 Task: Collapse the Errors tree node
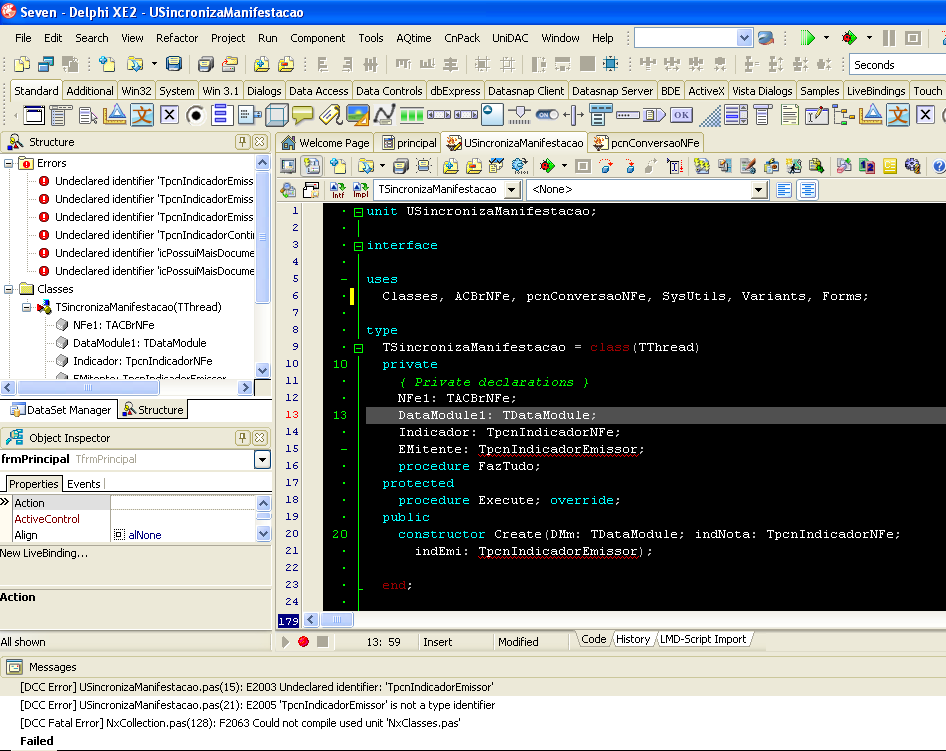pos(8,163)
